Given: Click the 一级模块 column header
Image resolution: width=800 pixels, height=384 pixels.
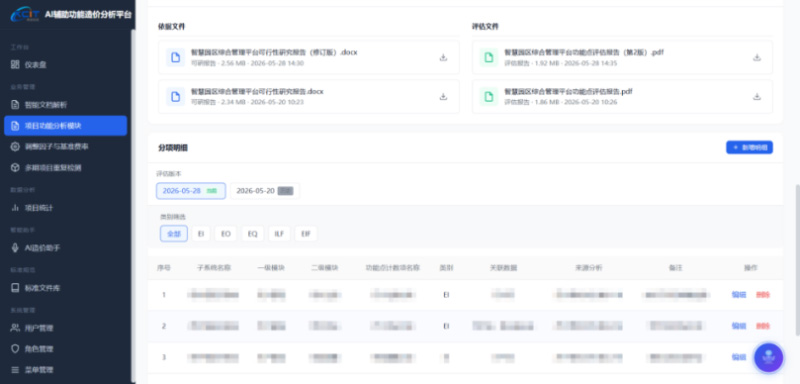Looking at the screenshot, I should pyautogui.click(x=271, y=267).
